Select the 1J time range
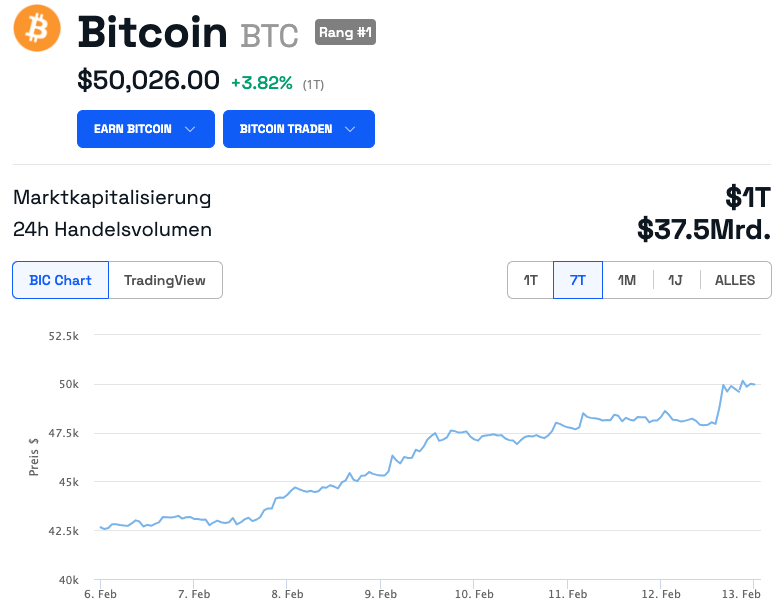Viewport: 783px width, 612px height. [x=675, y=280]
